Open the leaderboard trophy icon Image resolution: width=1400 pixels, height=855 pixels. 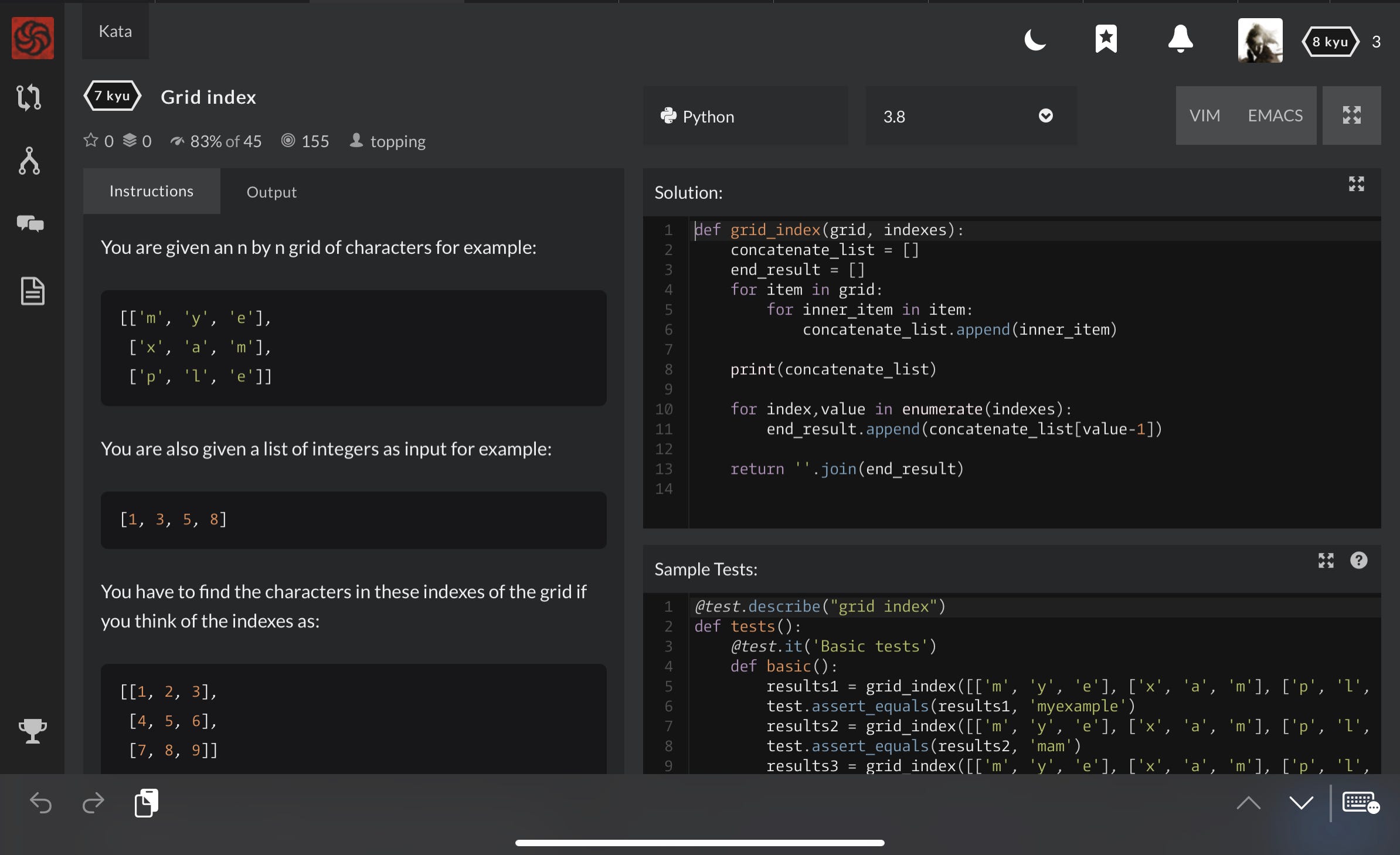[x=32, y=731]
